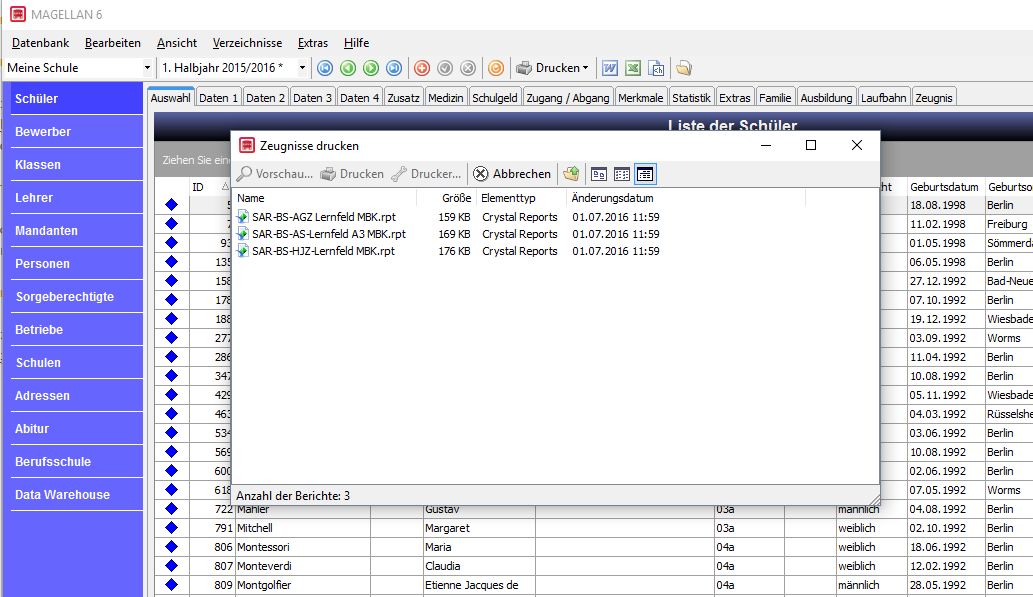Click the orange refresh icon
Image resolution: width=1033 pixels, height=597 pixels.
[495, 68]
